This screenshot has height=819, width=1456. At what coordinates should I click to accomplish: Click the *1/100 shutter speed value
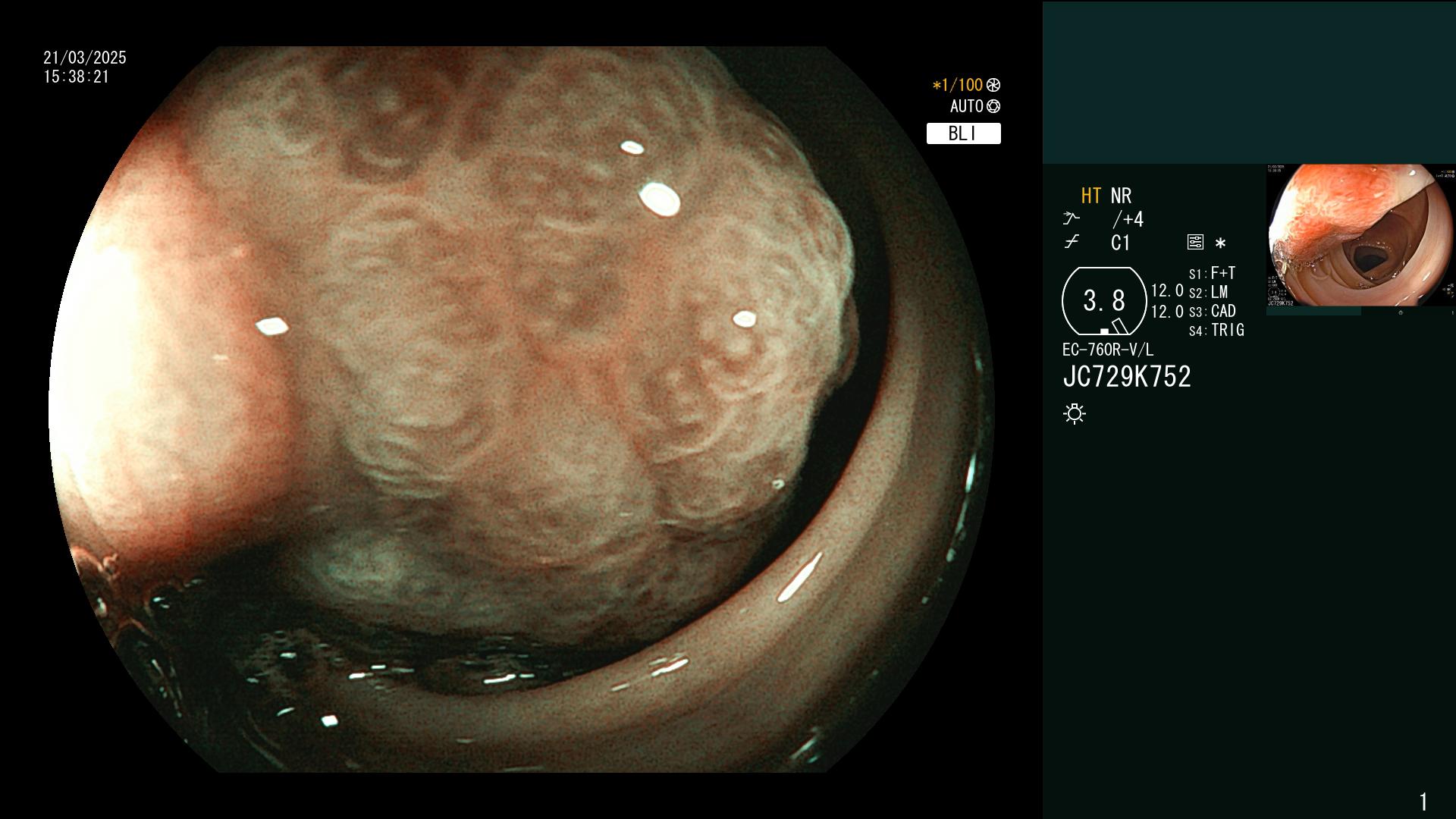click(x=957, y=86)
